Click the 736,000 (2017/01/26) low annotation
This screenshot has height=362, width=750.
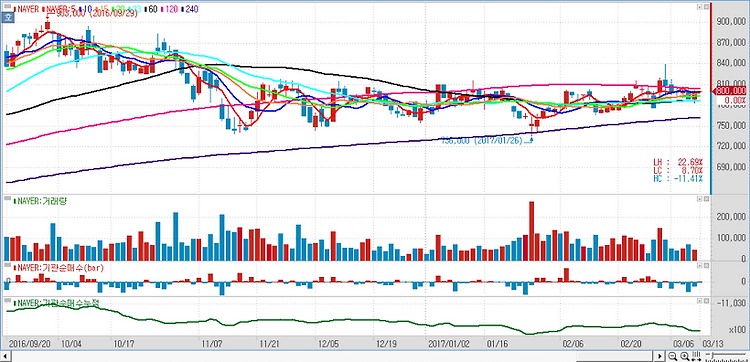pos(481,141)
